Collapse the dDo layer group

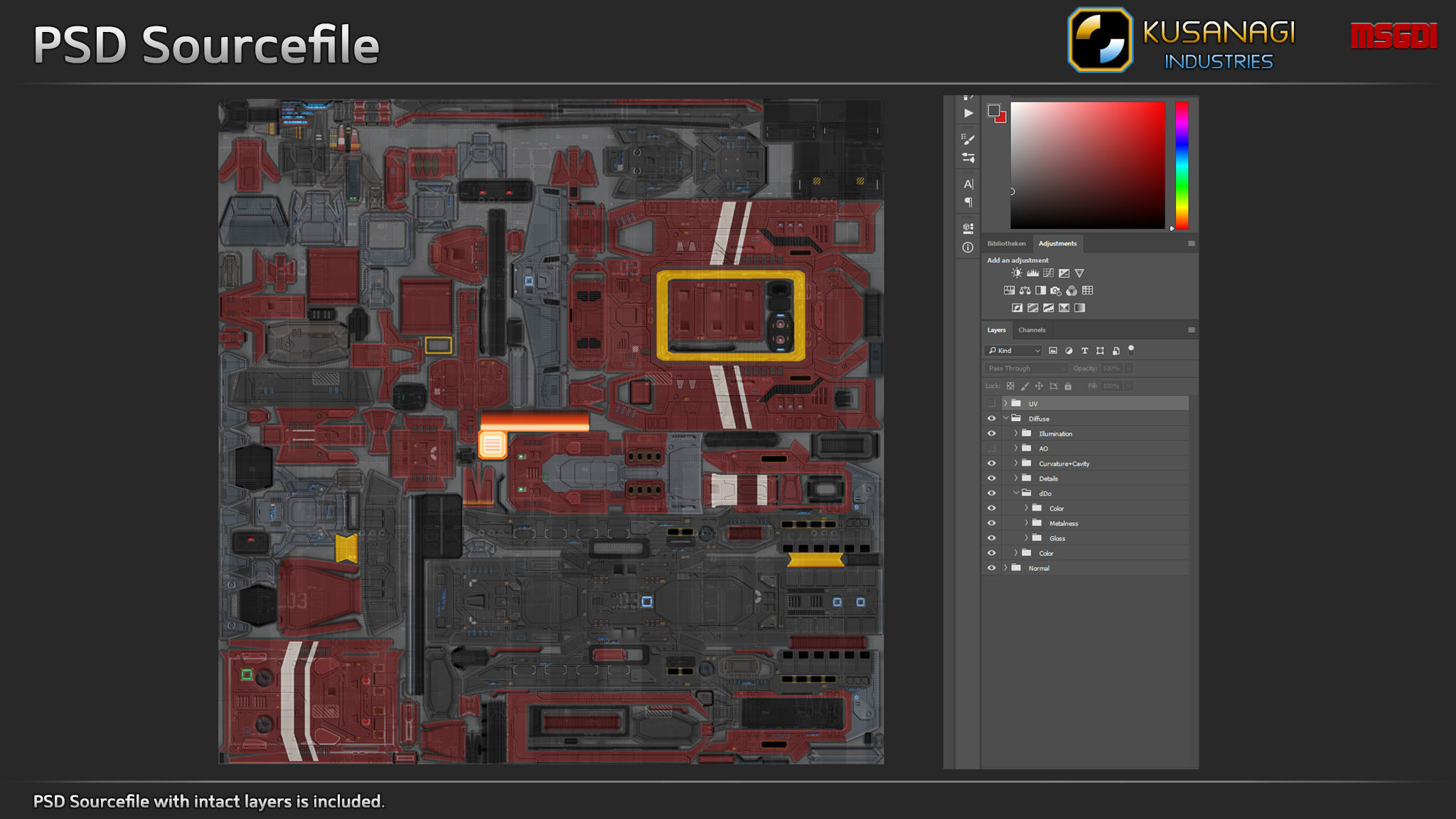1015,493
